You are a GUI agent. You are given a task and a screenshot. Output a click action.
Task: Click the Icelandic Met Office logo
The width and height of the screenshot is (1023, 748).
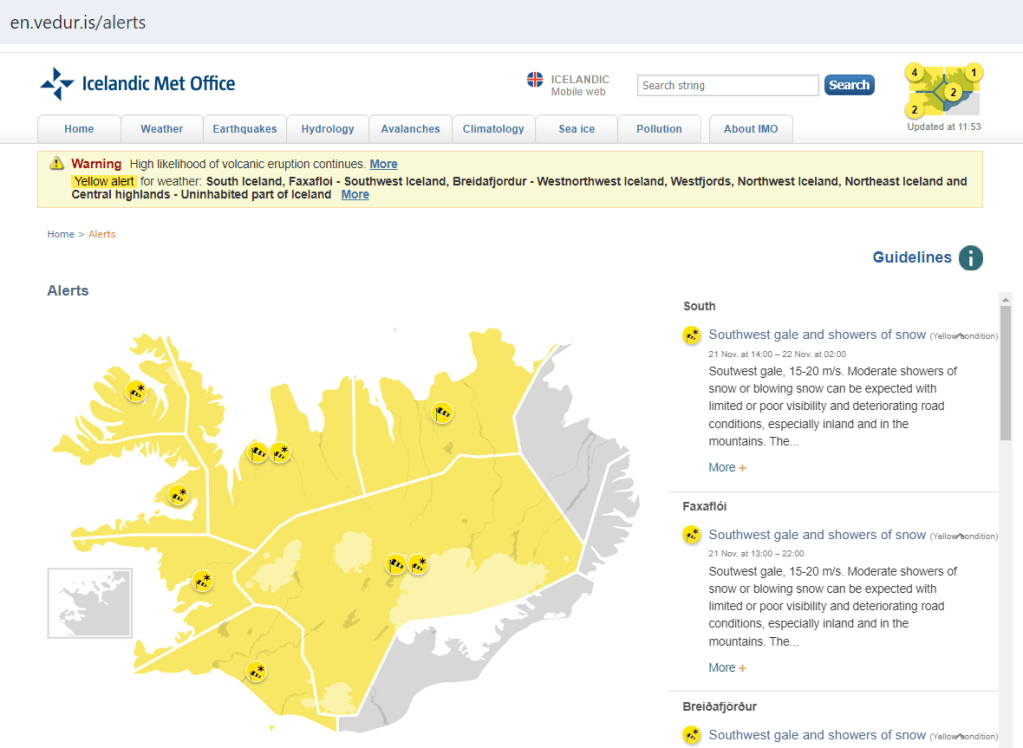[x=138, y=84]
